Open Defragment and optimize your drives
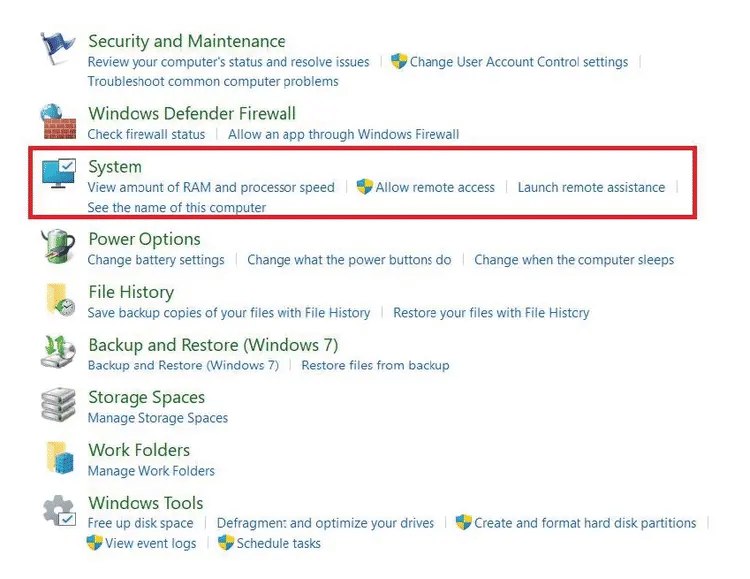This screenshot has height=579, width=750. (x=325, y=523)
